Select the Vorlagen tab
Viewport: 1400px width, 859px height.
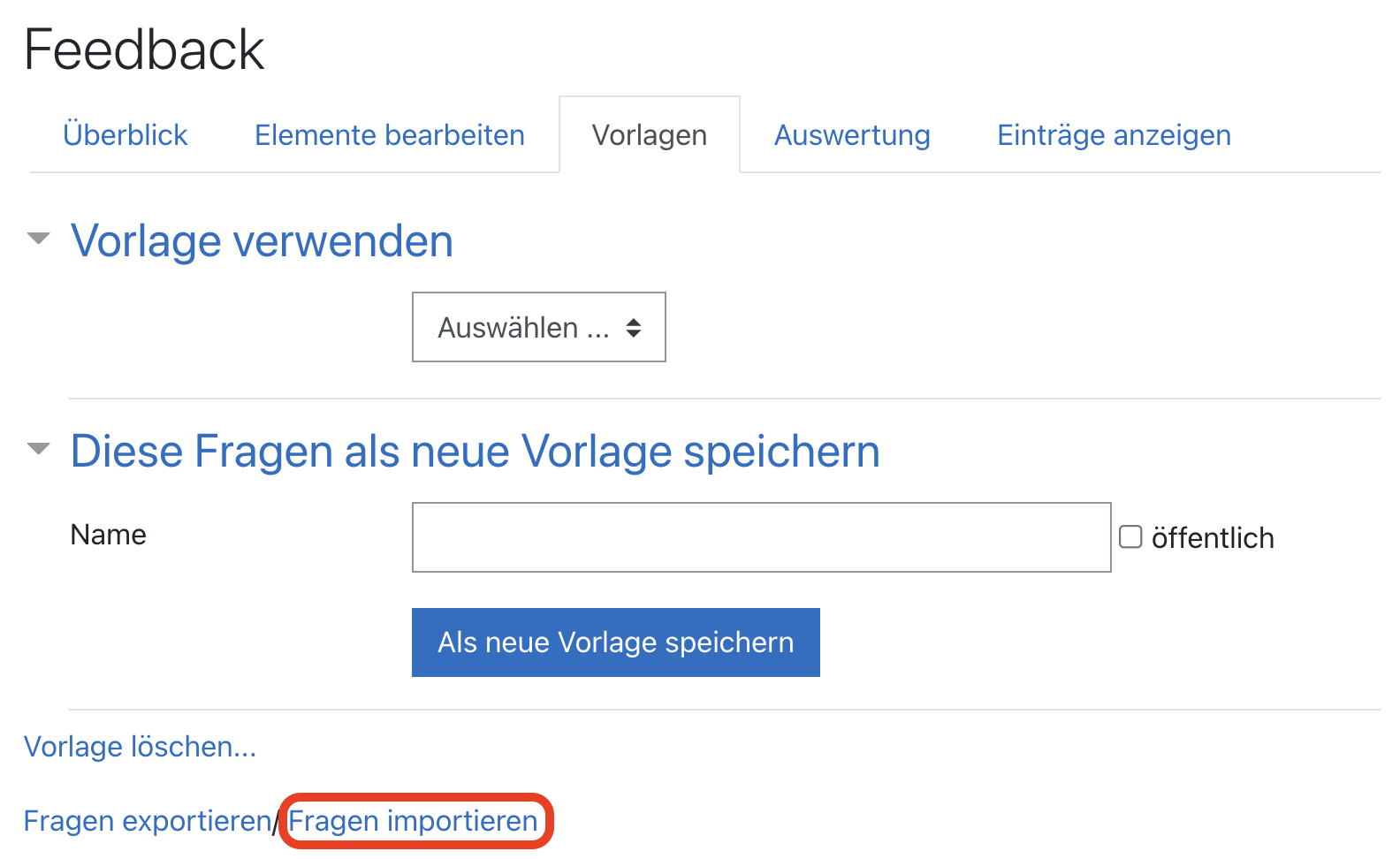tap(649, 135)
